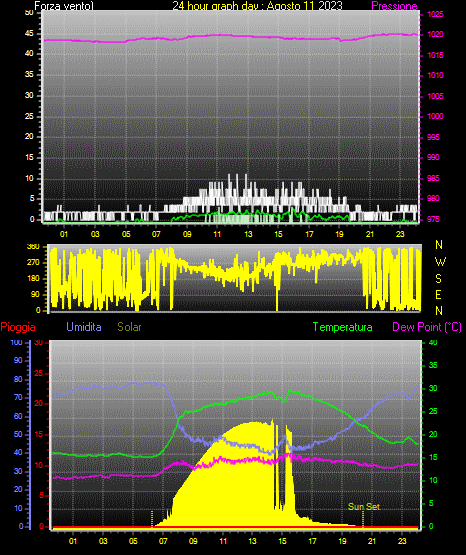The image size is (466, 555).
Task: Click the 45 value on the wind axis
Action: (29, 34)
